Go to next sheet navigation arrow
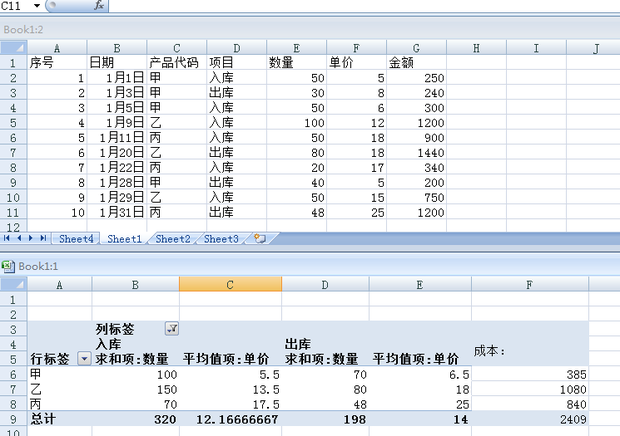620x436 pixels. [x=30, y=238]
